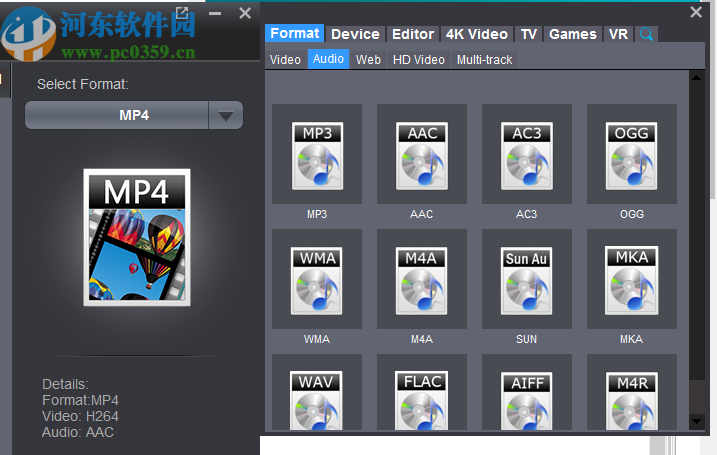717x455 pixels.
Task: Open the Select Format dropdown arrow
Action: pyautogui.click(x=225, y=115)
